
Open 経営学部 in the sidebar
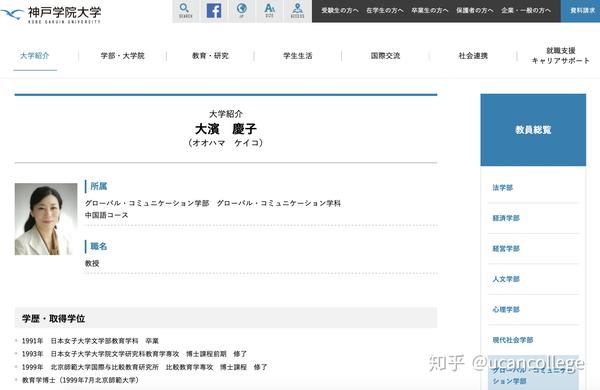tap(506, 249)
